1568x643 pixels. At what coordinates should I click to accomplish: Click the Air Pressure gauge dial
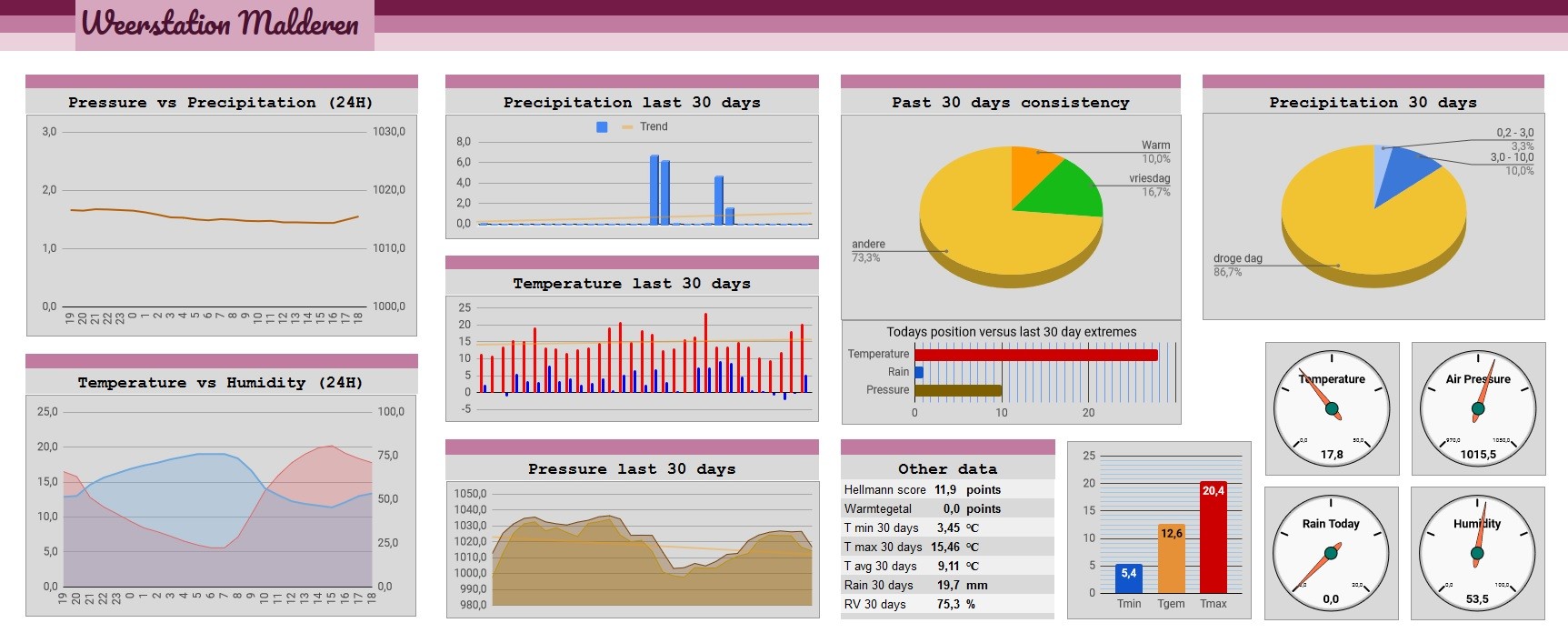(x=1478, y=408)
